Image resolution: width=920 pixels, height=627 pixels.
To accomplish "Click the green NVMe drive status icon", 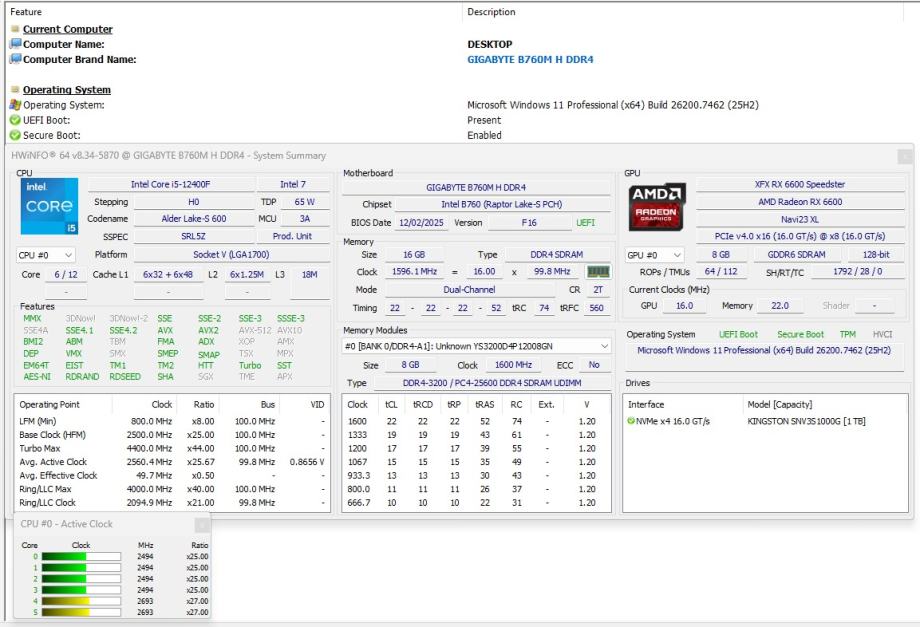I will tap(631, 421).
